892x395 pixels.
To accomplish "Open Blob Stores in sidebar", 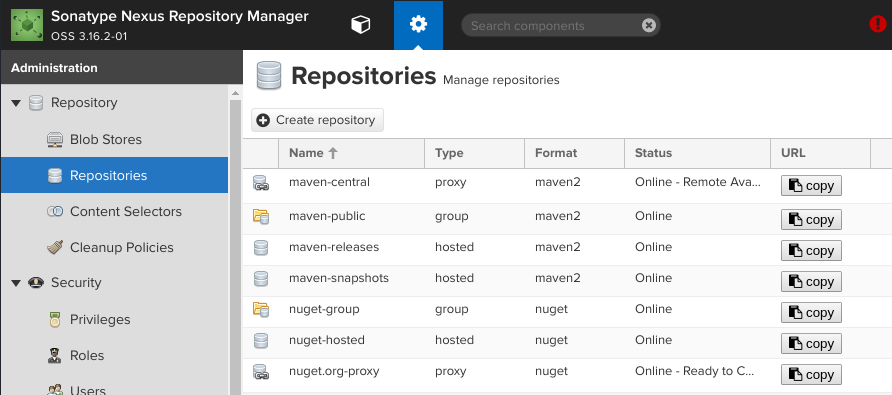I will 106,139.
